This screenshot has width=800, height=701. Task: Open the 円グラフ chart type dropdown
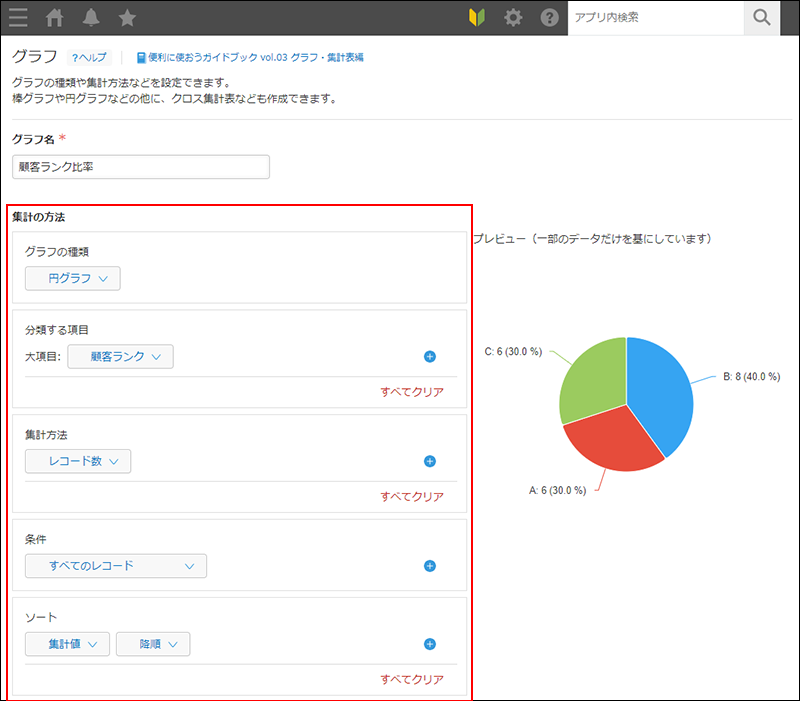click(x=72, y=279)
